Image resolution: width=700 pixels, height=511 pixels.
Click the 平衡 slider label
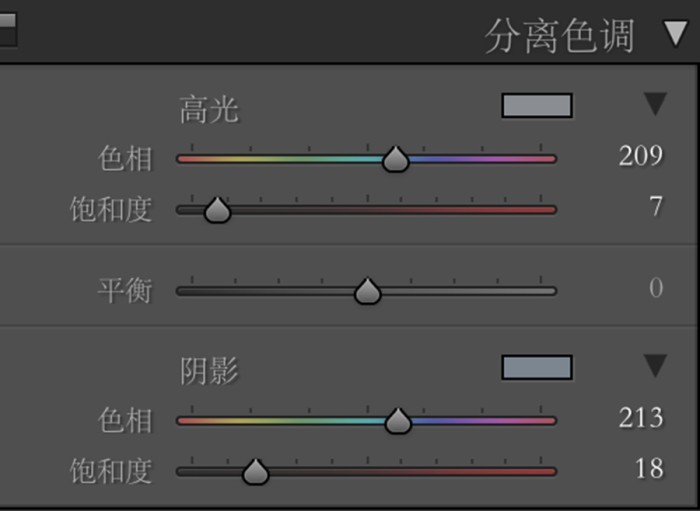coord(125,291)
